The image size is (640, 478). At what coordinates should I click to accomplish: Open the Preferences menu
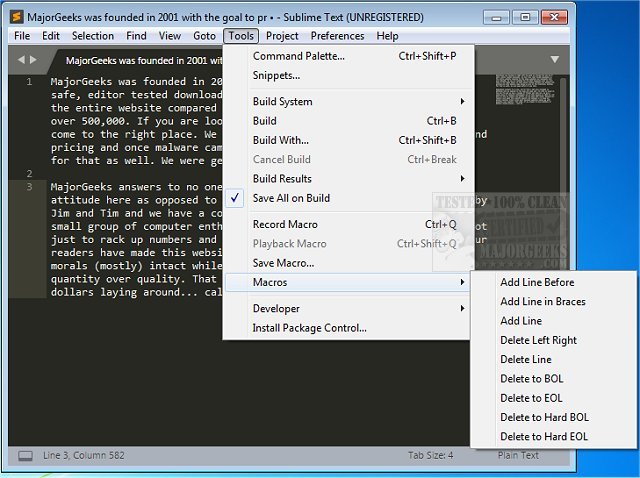(337, 36)
